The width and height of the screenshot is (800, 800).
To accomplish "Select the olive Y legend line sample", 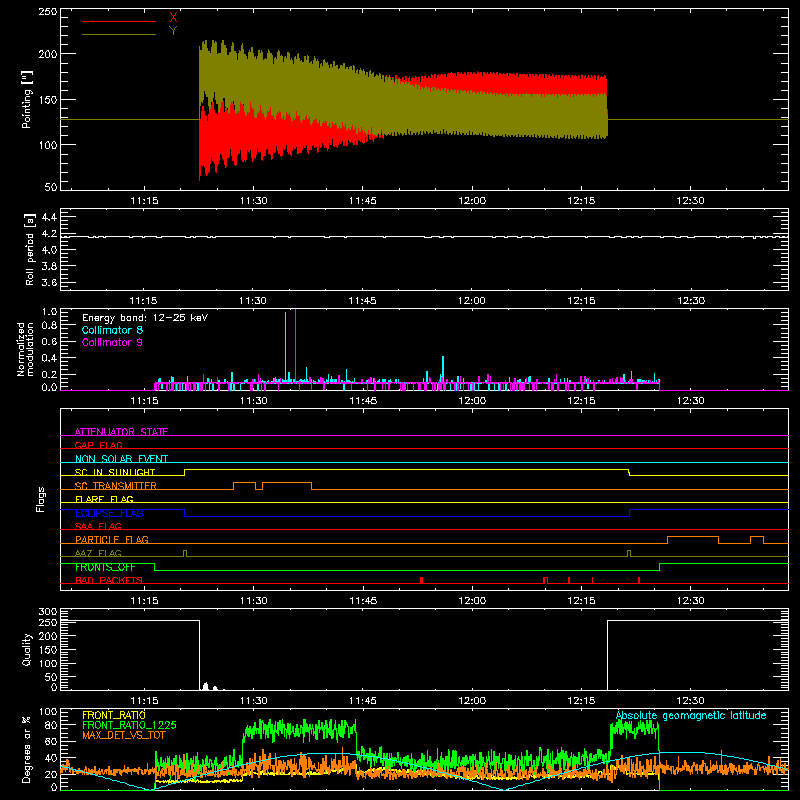I will point(119,34).
